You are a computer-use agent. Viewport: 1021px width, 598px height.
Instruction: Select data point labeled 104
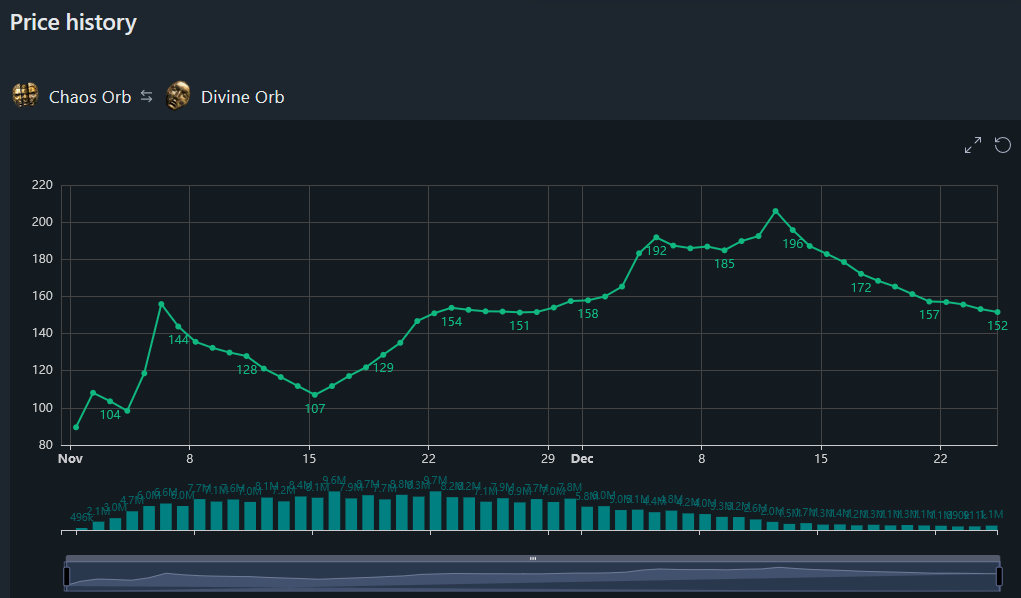(110, 401)
